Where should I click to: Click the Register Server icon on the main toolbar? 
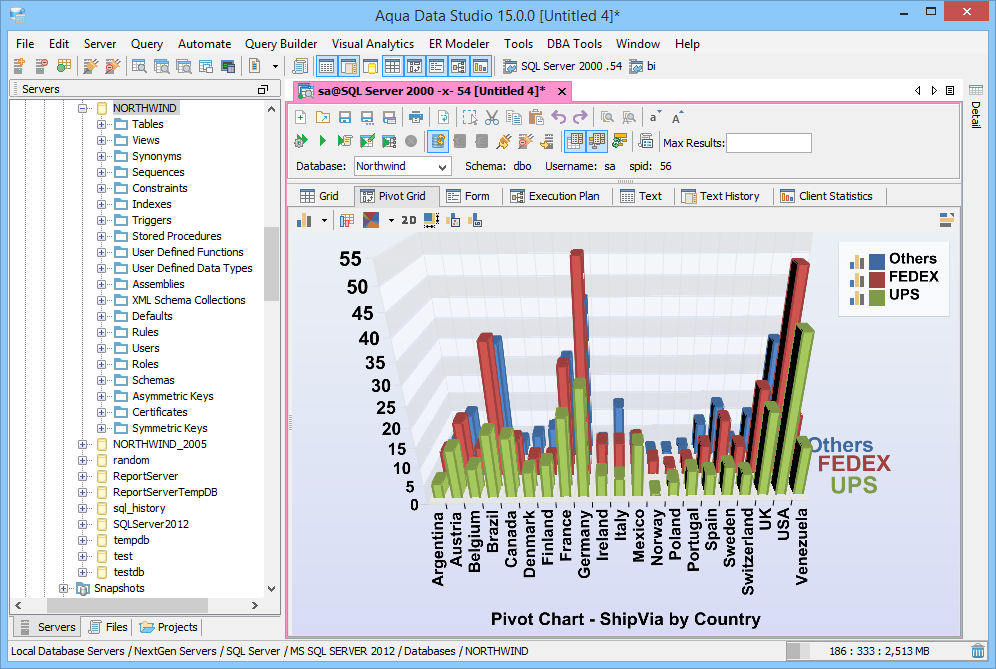tap(19, 65)
